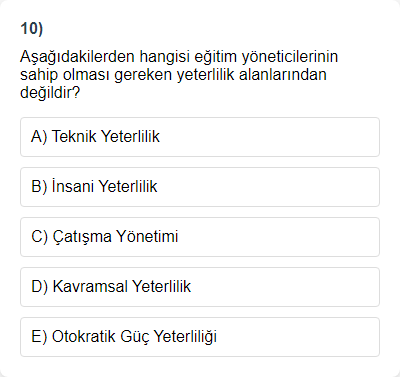Choose option B) İnsani Yeterlilik
Screen dimensions: 400x377
click(x=200, y=187)
